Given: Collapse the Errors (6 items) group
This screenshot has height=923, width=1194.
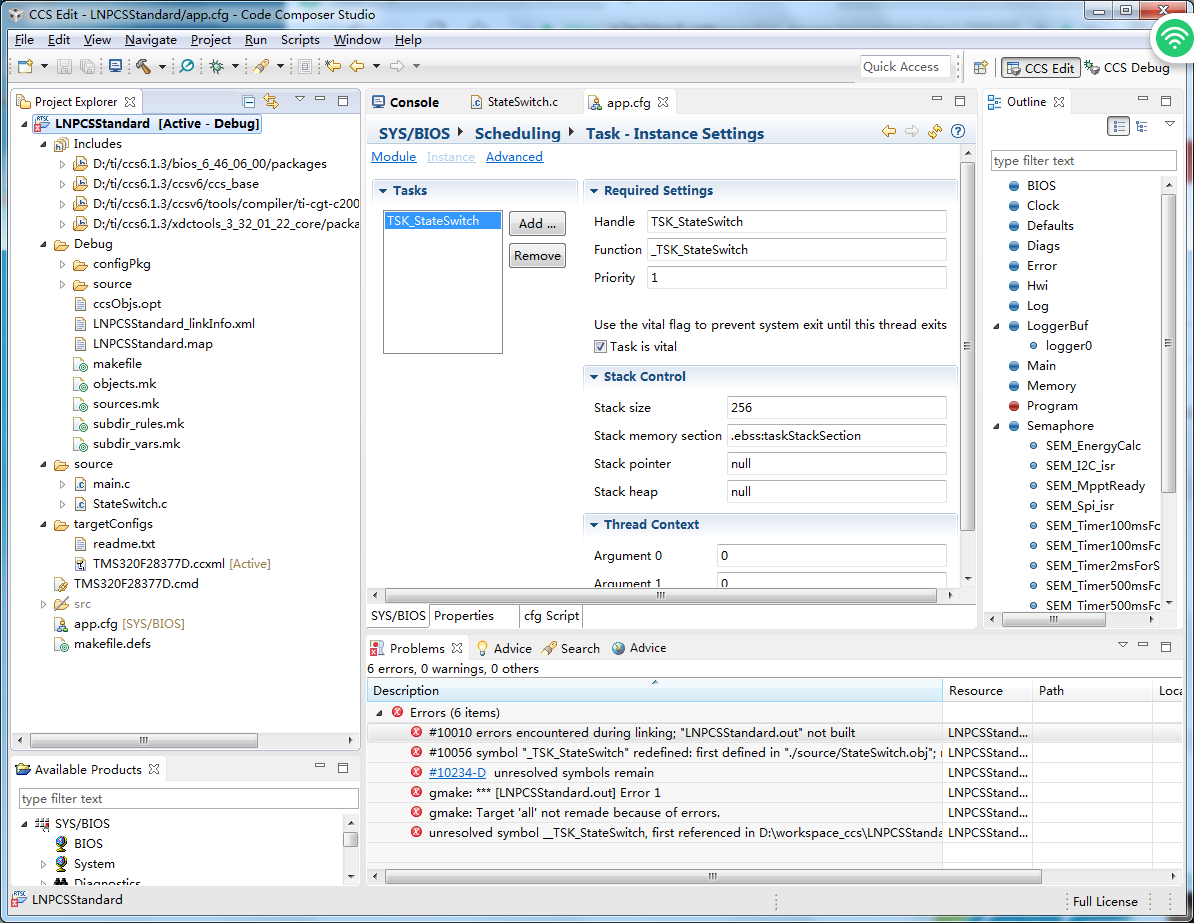Looking at the screenshot, I should point(380,713).
